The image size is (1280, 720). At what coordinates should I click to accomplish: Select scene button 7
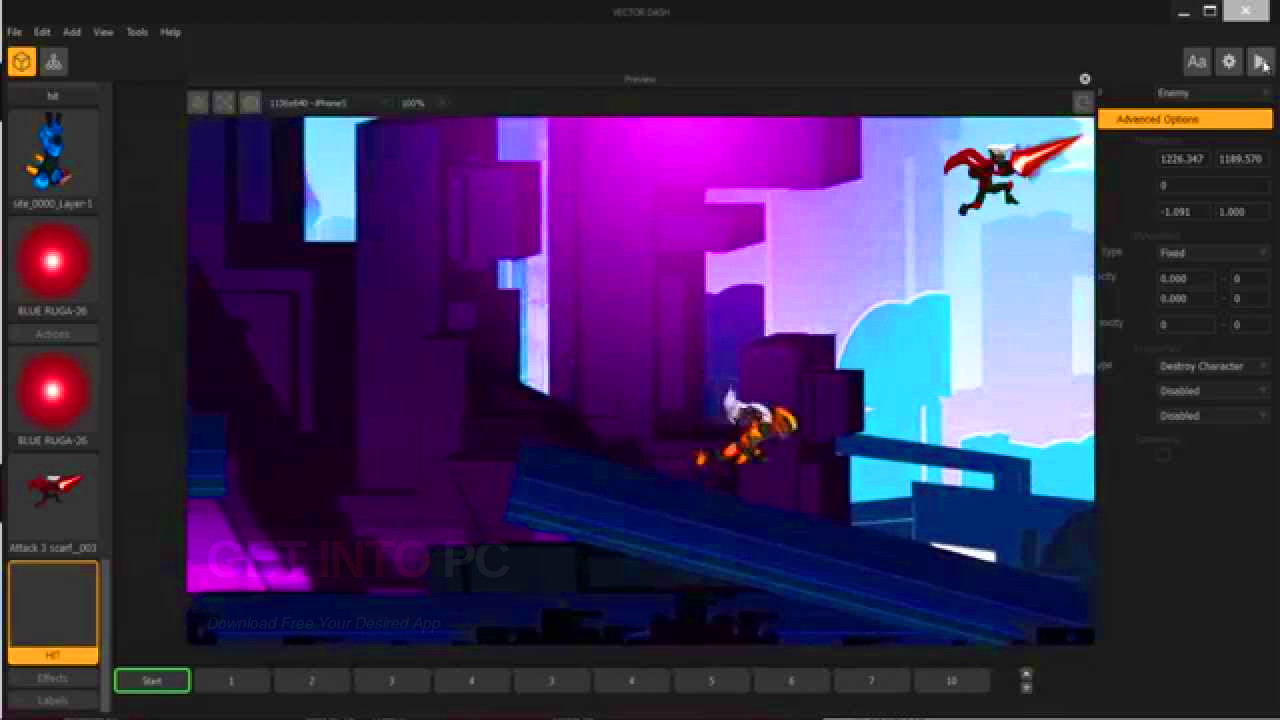[871, 681]
